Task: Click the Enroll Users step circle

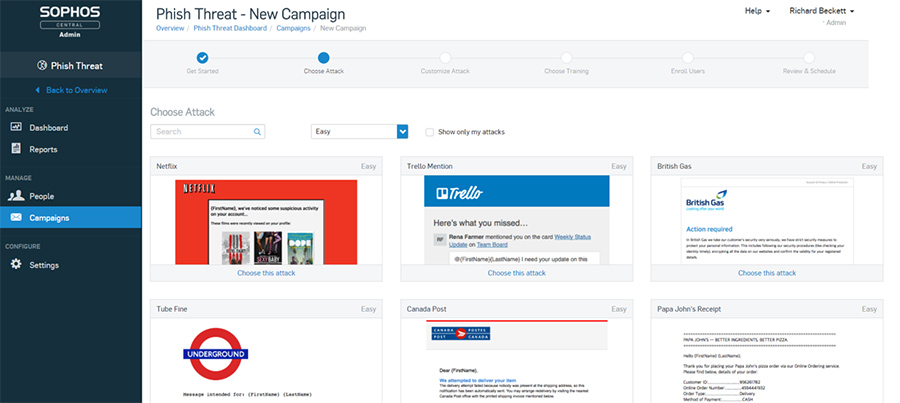Action: point(688,57)
